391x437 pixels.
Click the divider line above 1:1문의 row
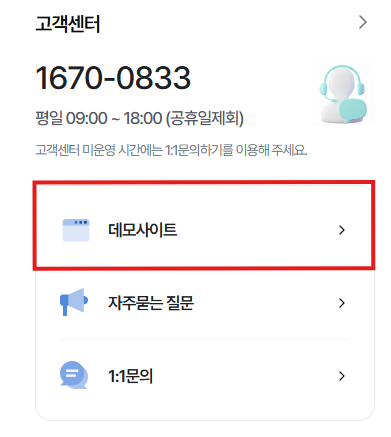pos(205,339)
